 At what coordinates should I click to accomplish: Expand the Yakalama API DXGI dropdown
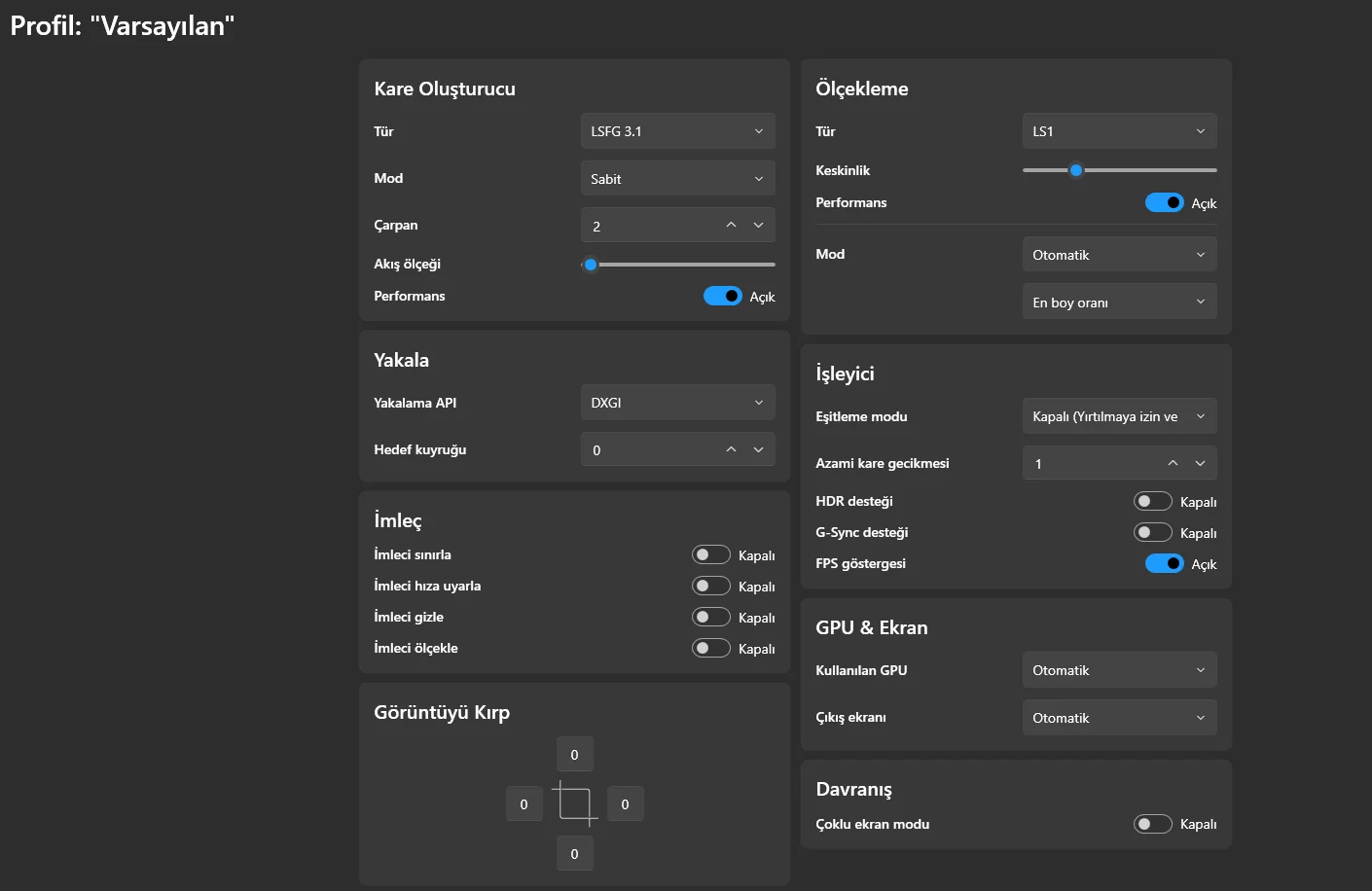[x=677, y=403]
